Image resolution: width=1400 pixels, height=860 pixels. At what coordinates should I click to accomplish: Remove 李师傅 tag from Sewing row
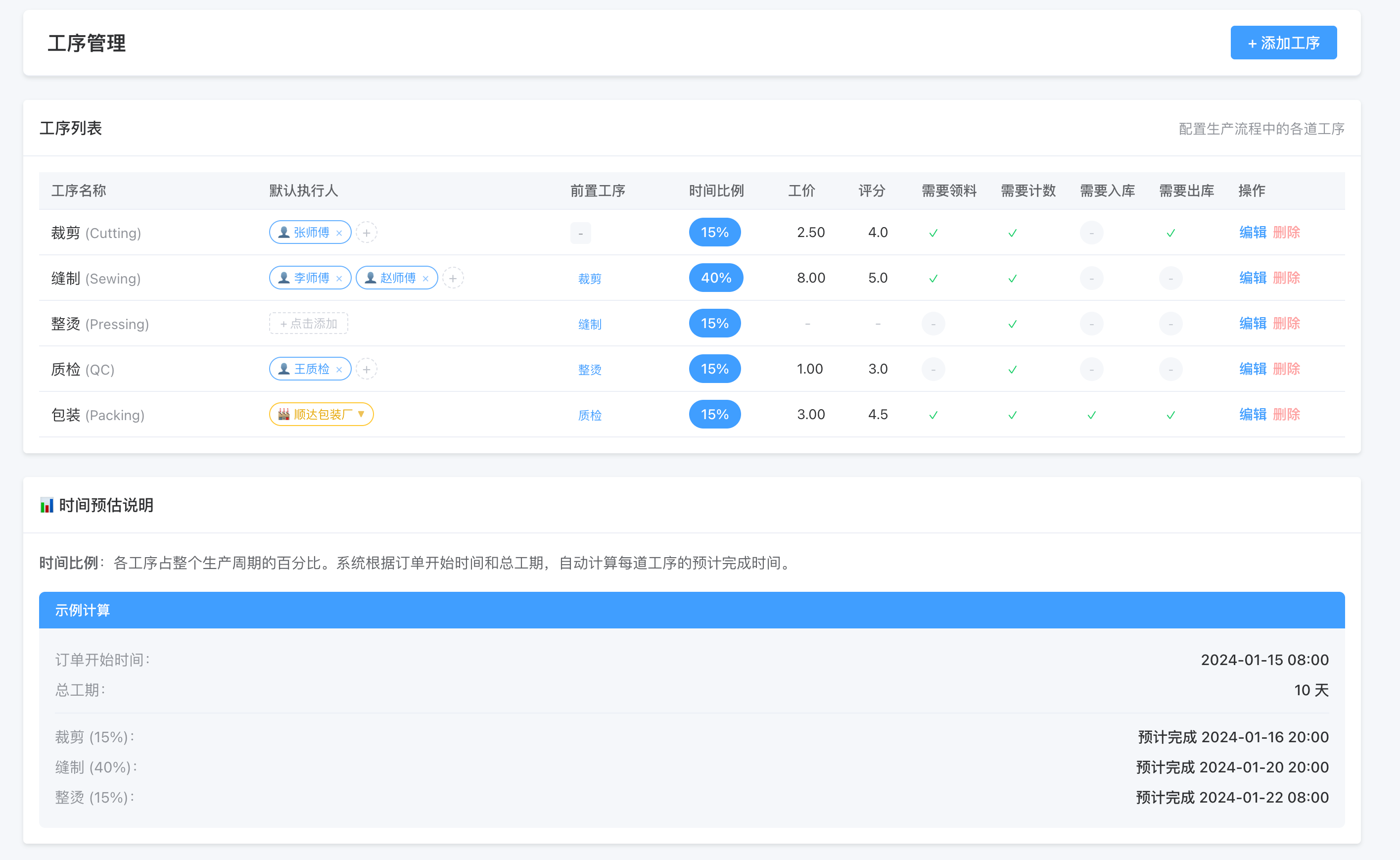pyautogui.click(x=339, y=279)
